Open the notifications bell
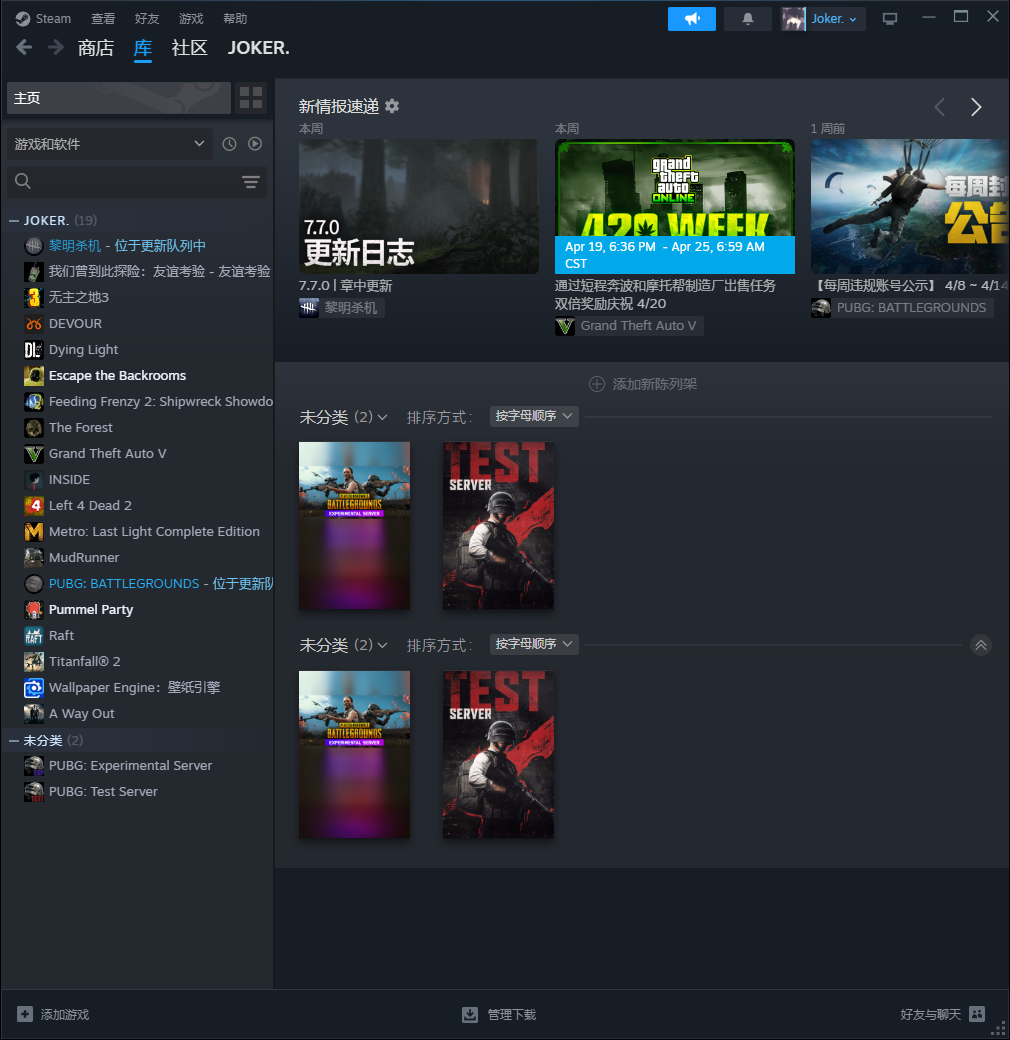This screenshot has width=1010, height=1040. pos(747,19)
